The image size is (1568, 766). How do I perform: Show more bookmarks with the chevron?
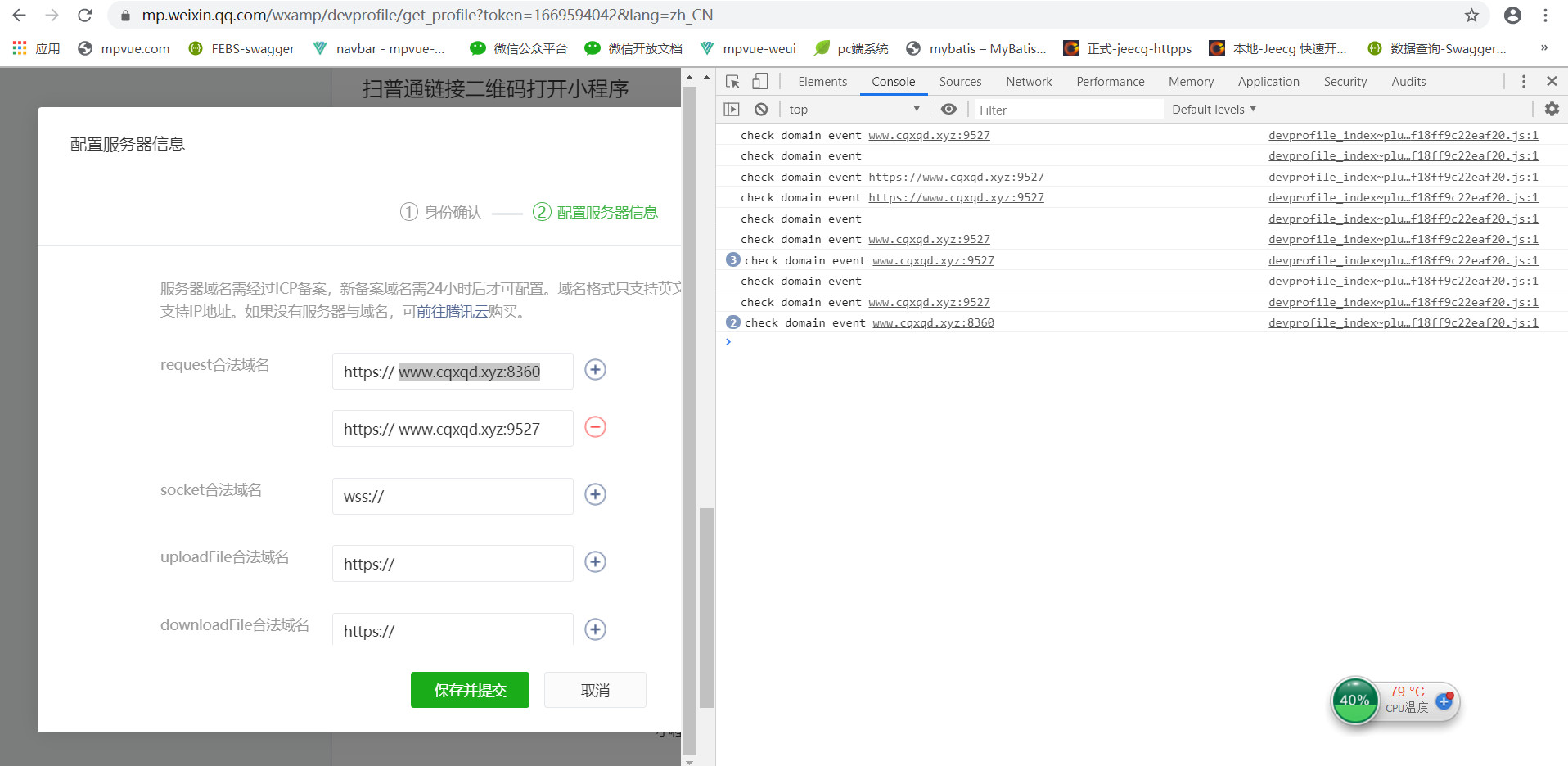1544,47
